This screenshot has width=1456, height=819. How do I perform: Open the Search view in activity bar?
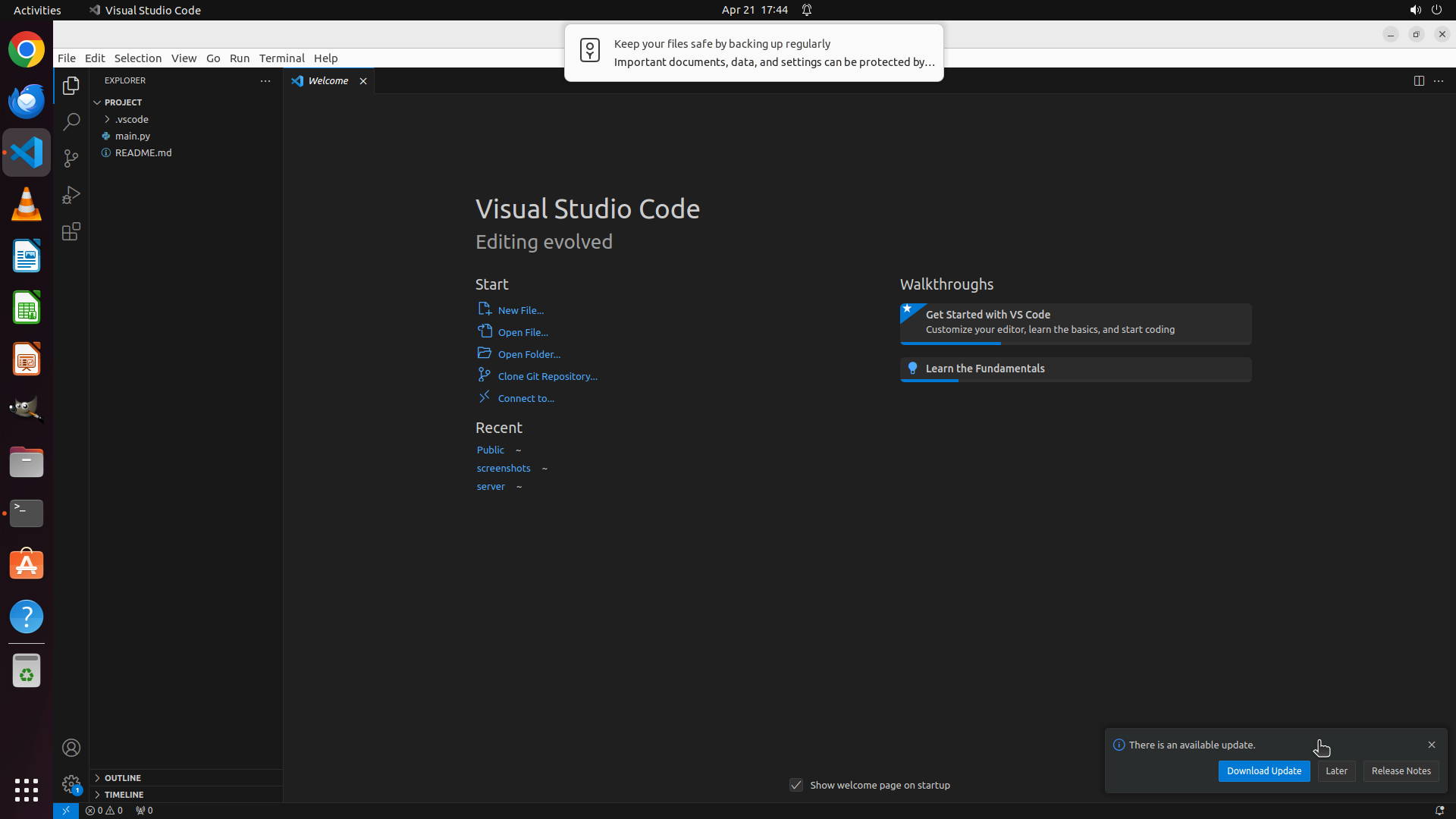pos(71,122)
